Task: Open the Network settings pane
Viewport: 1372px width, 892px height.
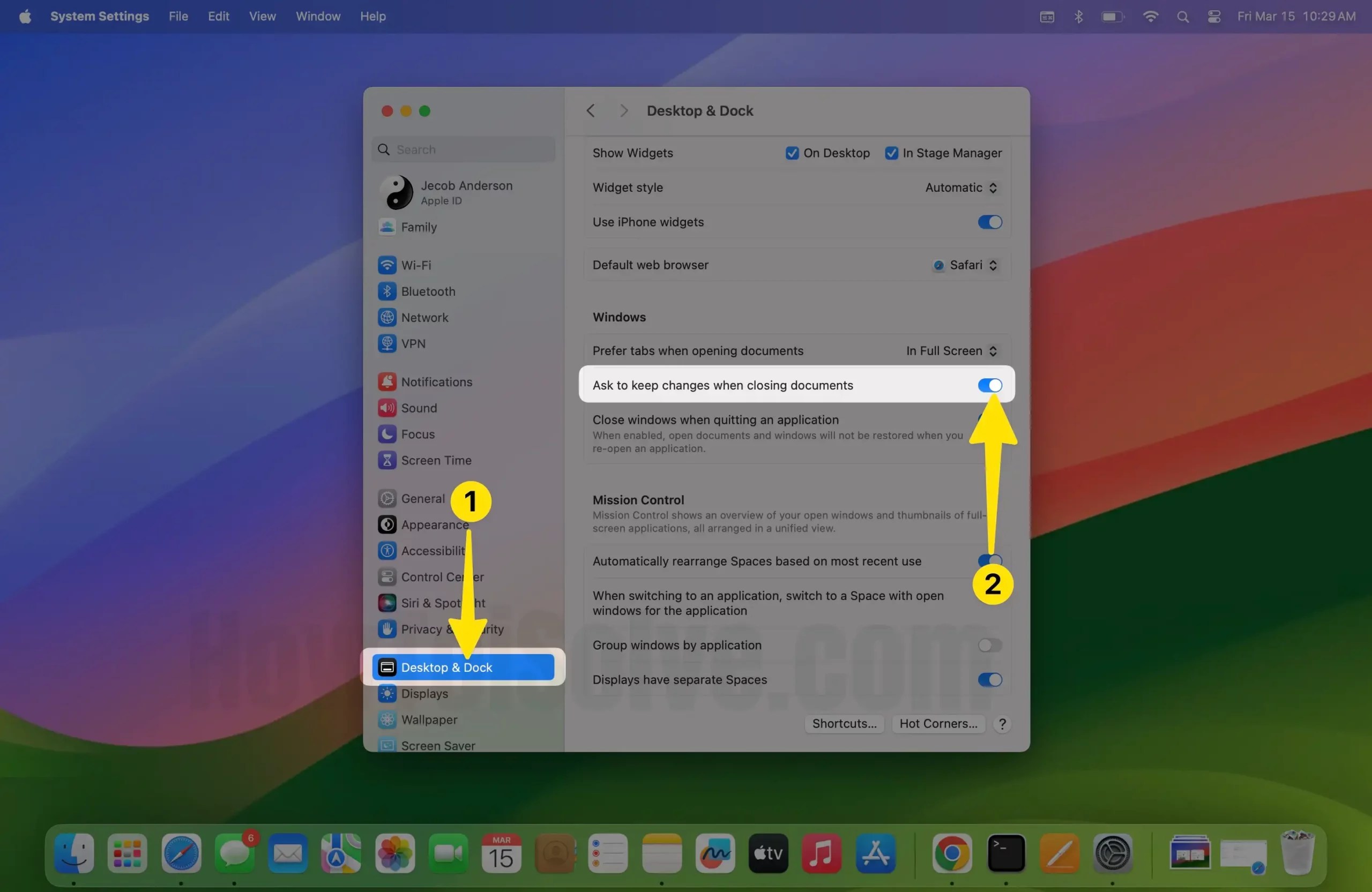Action: coord(425,318)
